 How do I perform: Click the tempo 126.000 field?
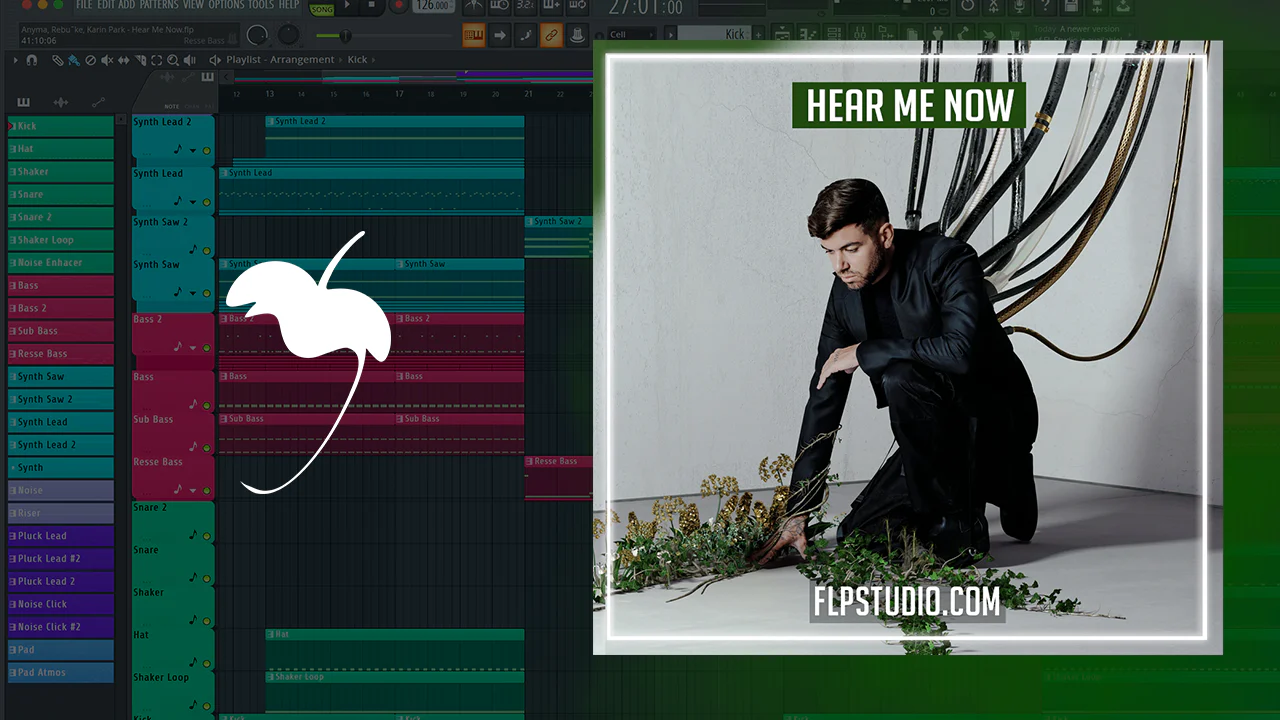[x=434, y=6]
